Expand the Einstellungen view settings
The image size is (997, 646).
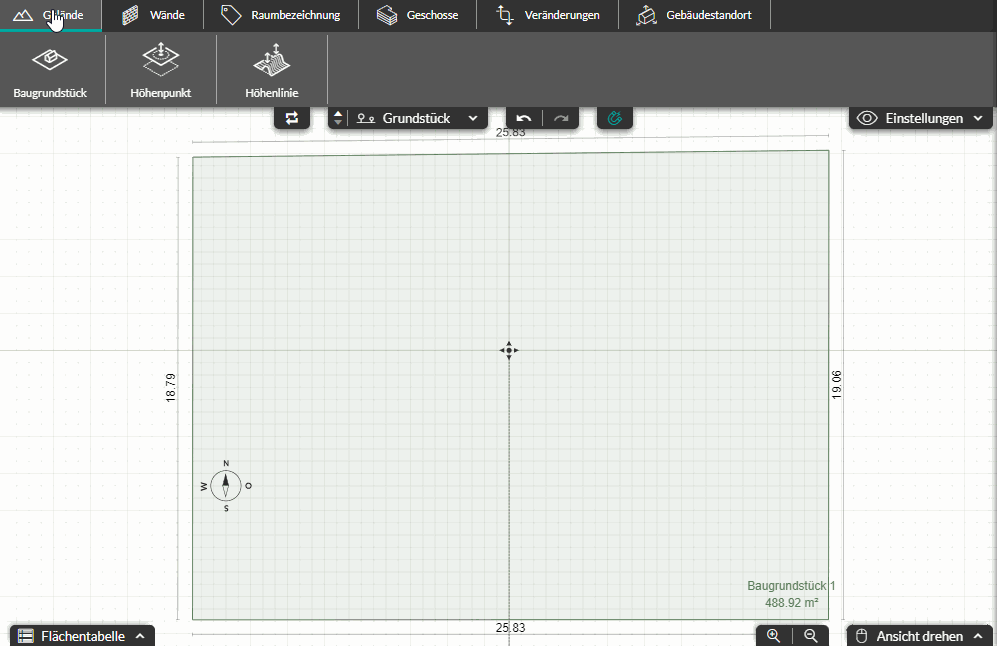tap(921, 118)
